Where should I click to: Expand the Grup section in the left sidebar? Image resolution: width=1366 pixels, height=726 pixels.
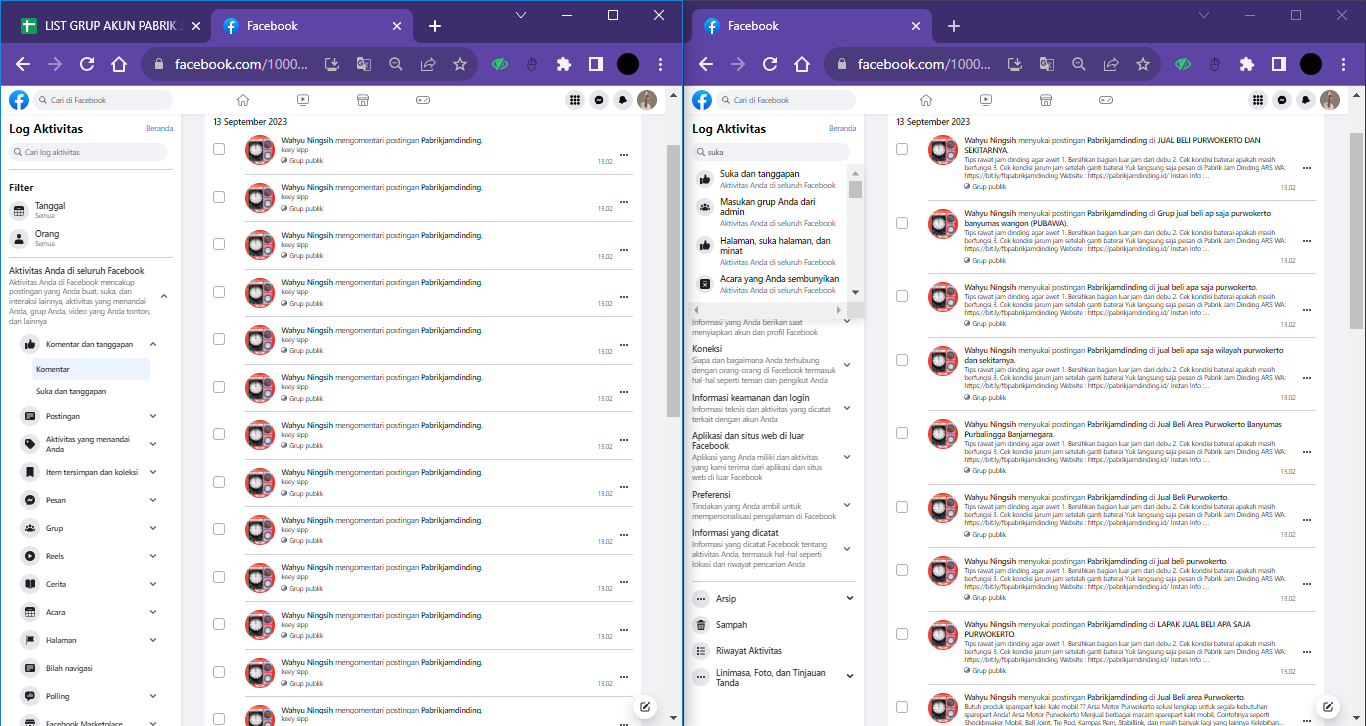click(153, 528)
